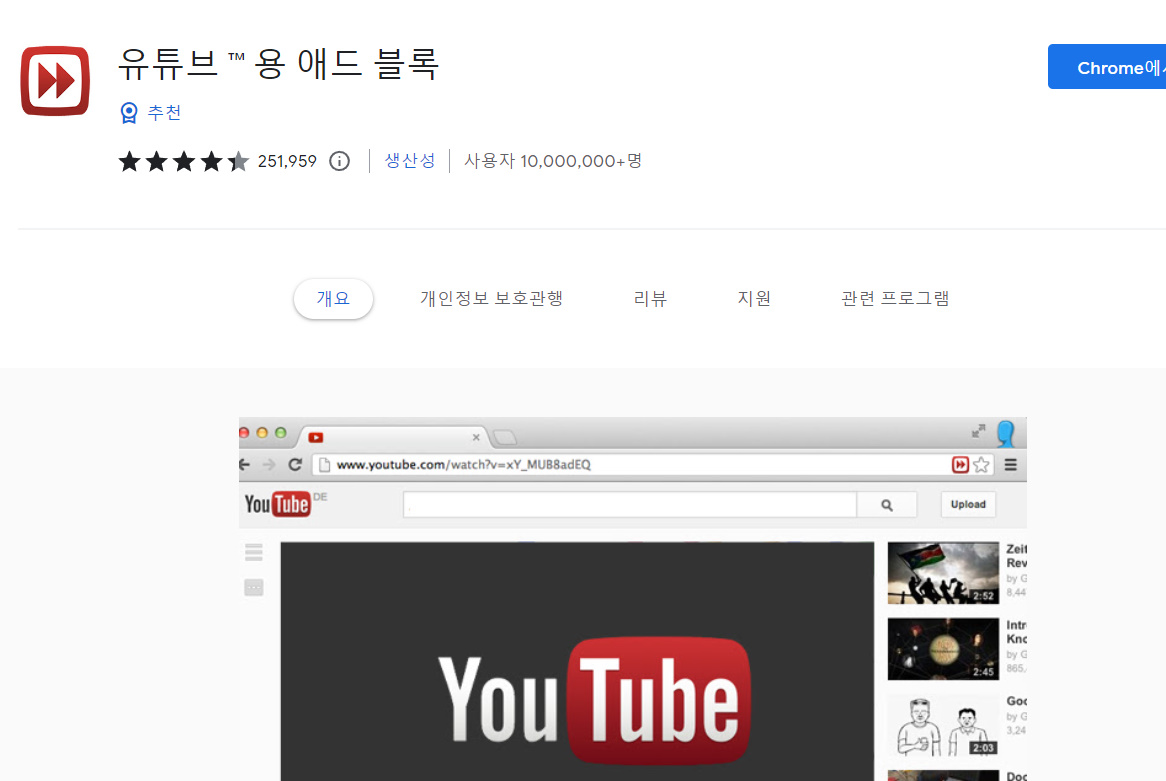Viewport: 1166px width, 781px height.
Task: Click the flag video thumbnail labeled 2:52
Action: (x=943, y=573)
